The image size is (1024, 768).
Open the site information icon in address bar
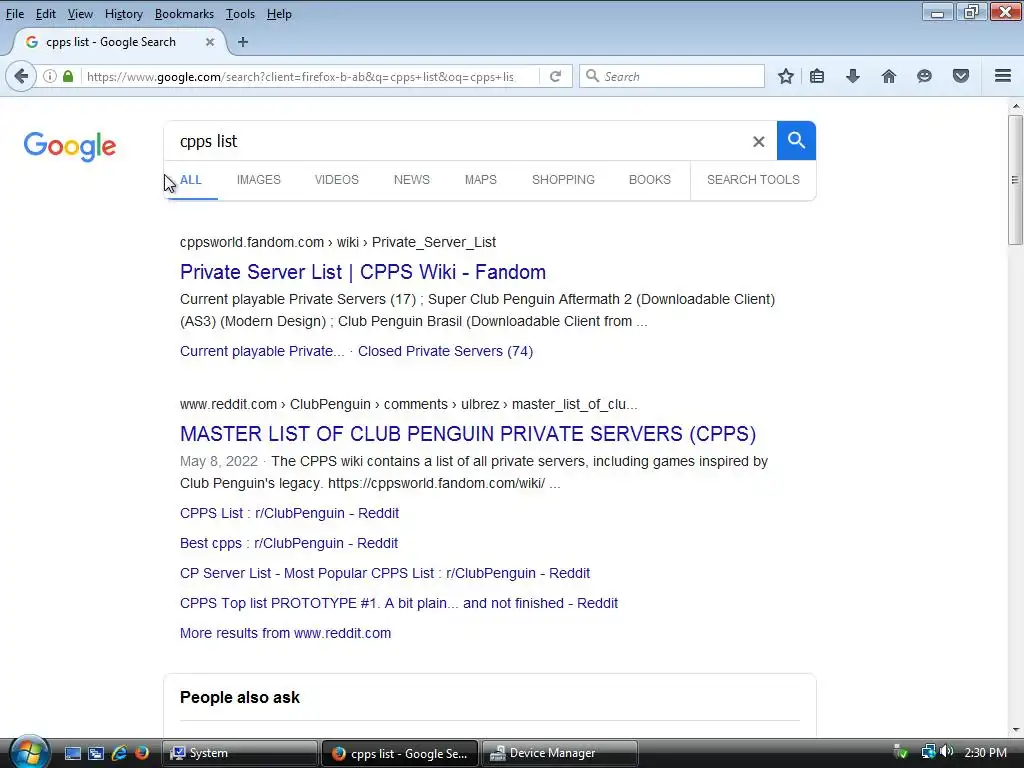coord(50,76)
